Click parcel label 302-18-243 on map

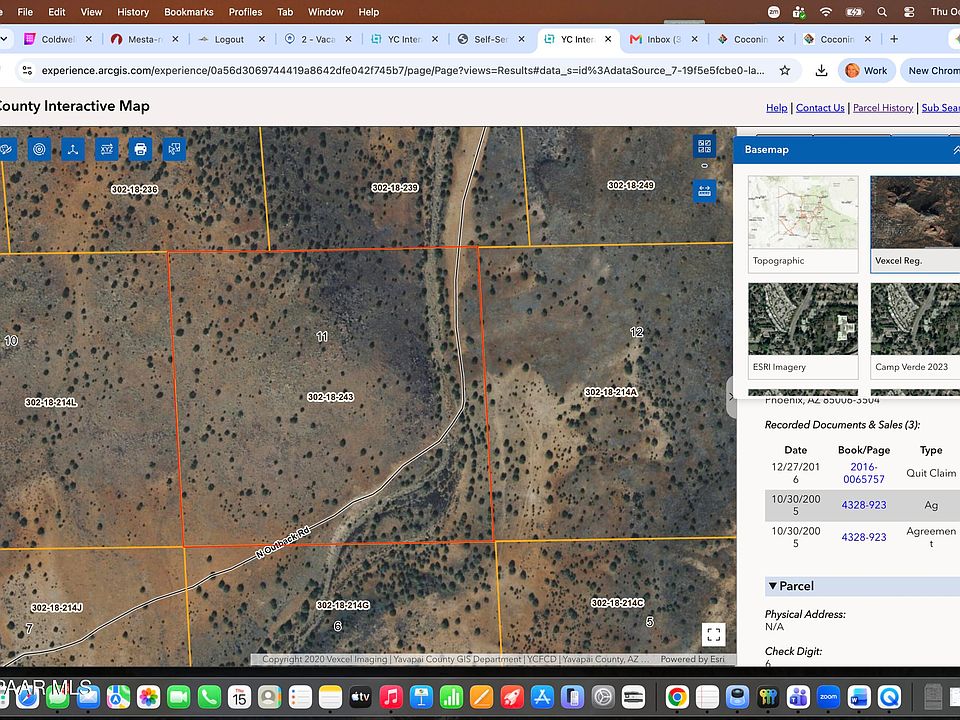(331, 397)
